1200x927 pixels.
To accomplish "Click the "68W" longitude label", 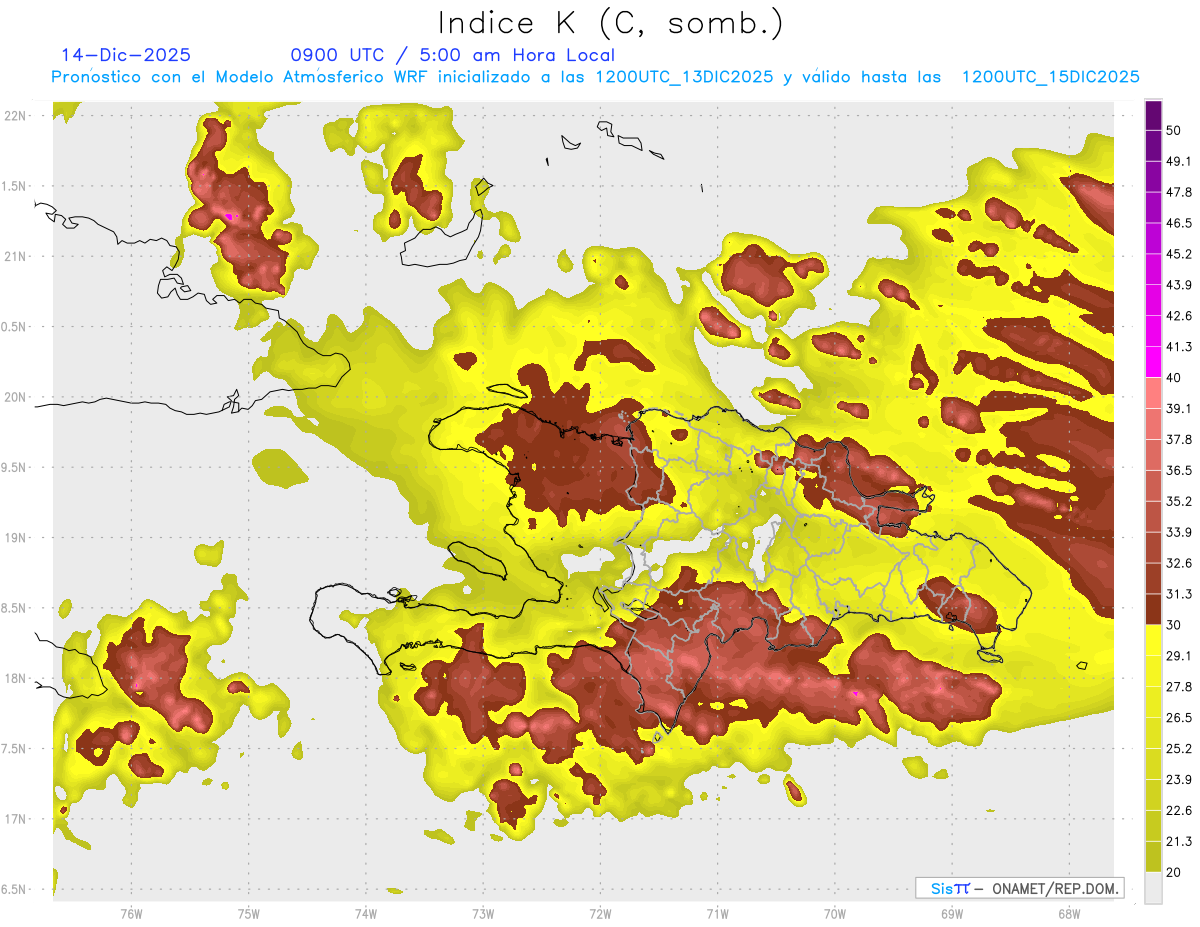I will coord(1069,913).
